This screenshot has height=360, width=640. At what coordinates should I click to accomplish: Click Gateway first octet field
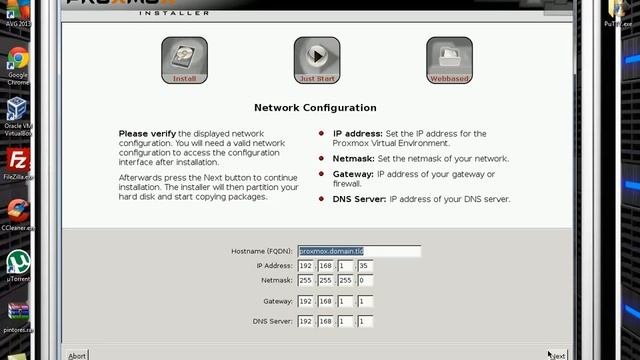[x=305, y=301]
